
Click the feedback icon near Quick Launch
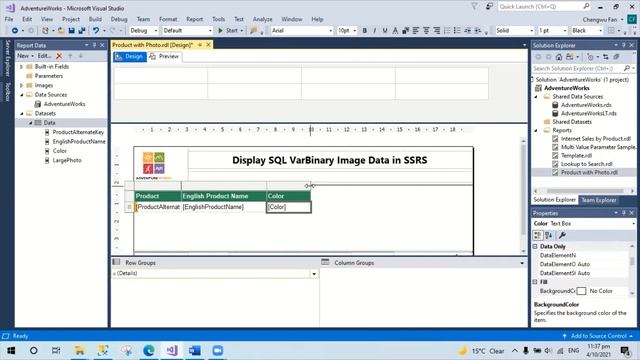tap(489, 7)
